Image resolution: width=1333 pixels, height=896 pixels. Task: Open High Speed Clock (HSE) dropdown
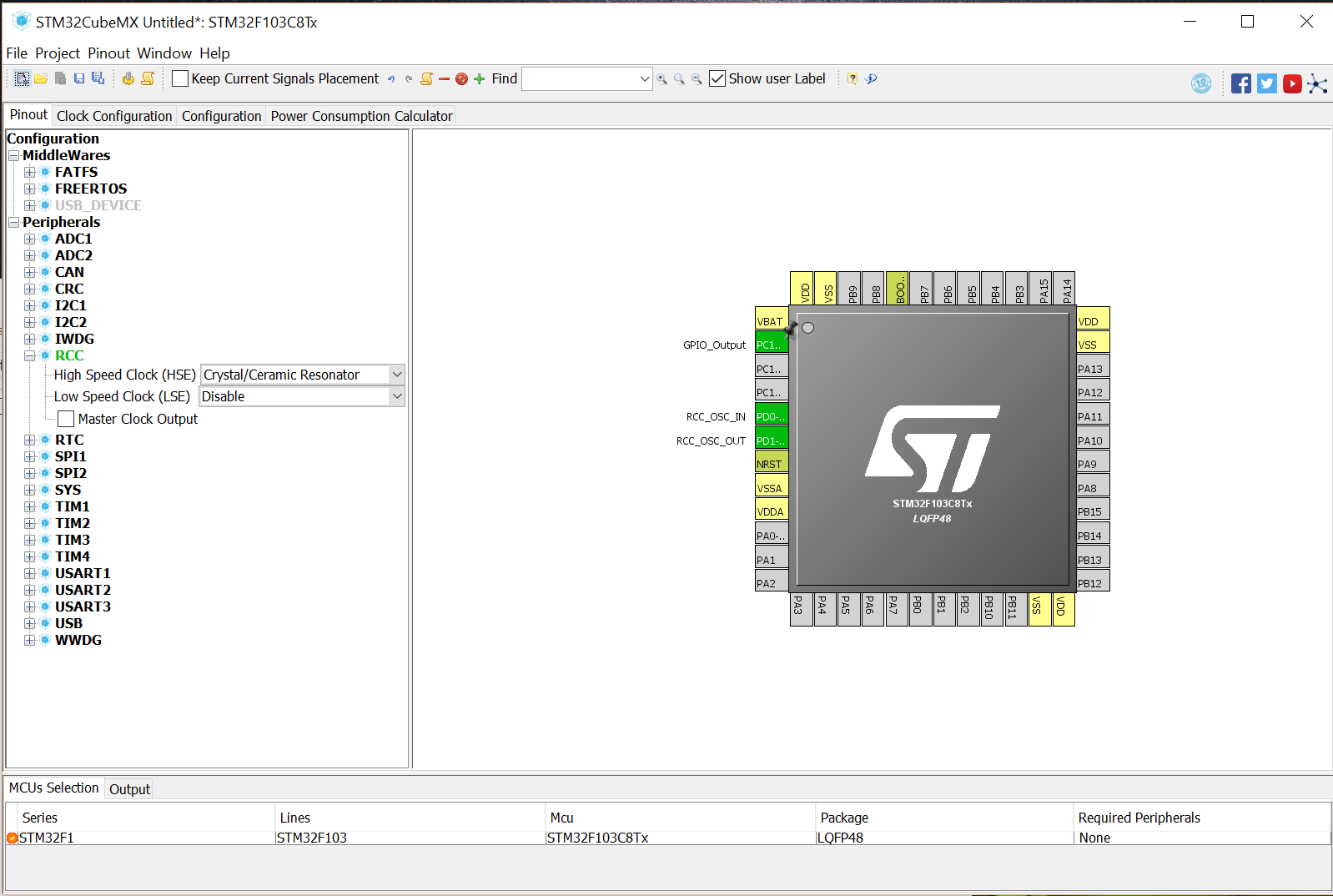pyautogui.click(x=397, y=375)
